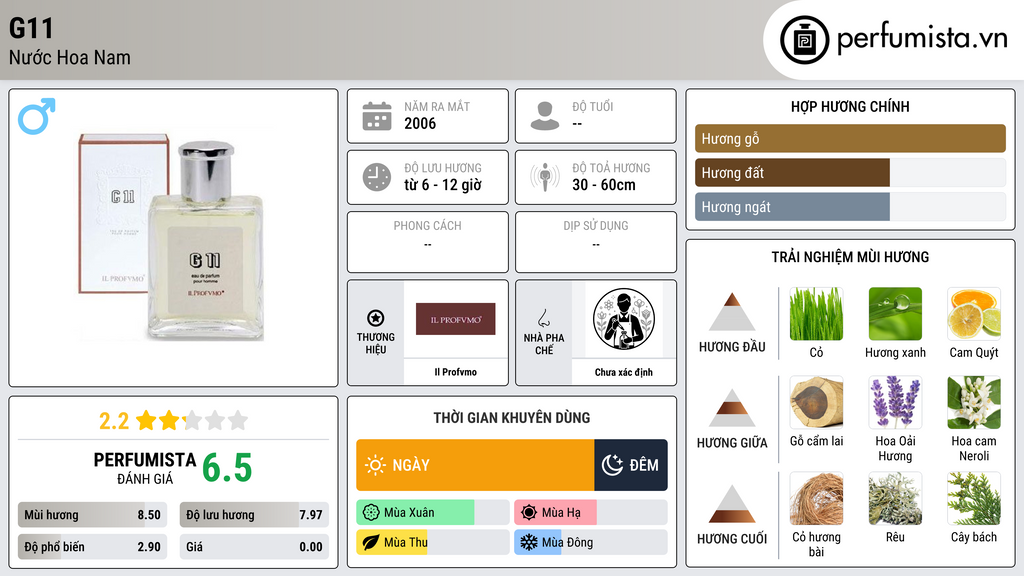Open the Cam Quýt citrus note image
The image size is (1024, 576).
tap(974, 314)
